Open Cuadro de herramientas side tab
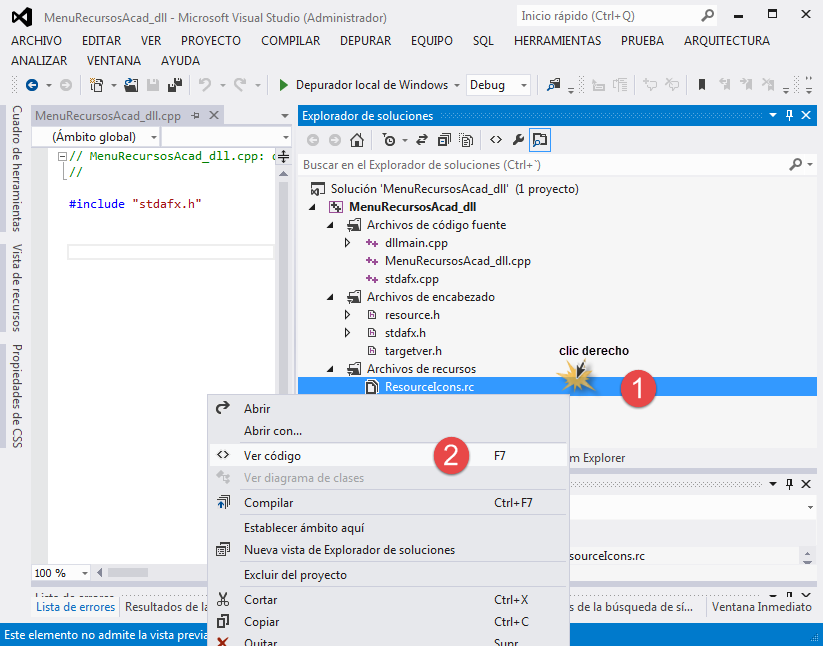823x646 pixels. [x=17, y=168]
